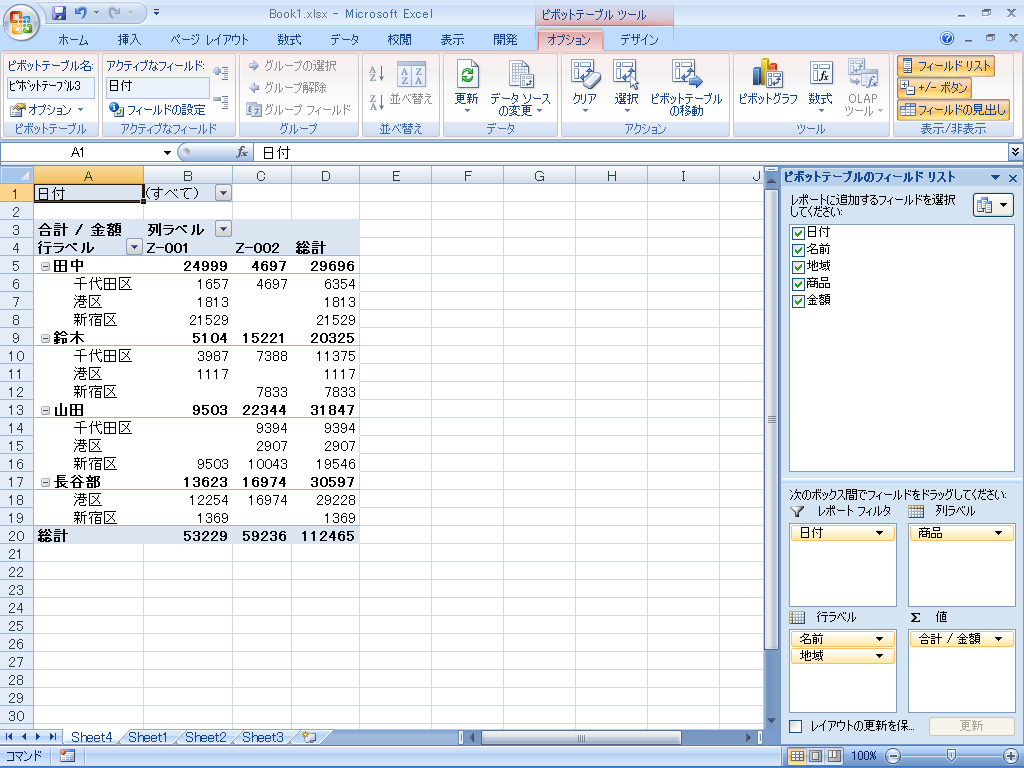Open Excel help question mark
Screen dimensions: 1024x768
(x=947, y=39)
